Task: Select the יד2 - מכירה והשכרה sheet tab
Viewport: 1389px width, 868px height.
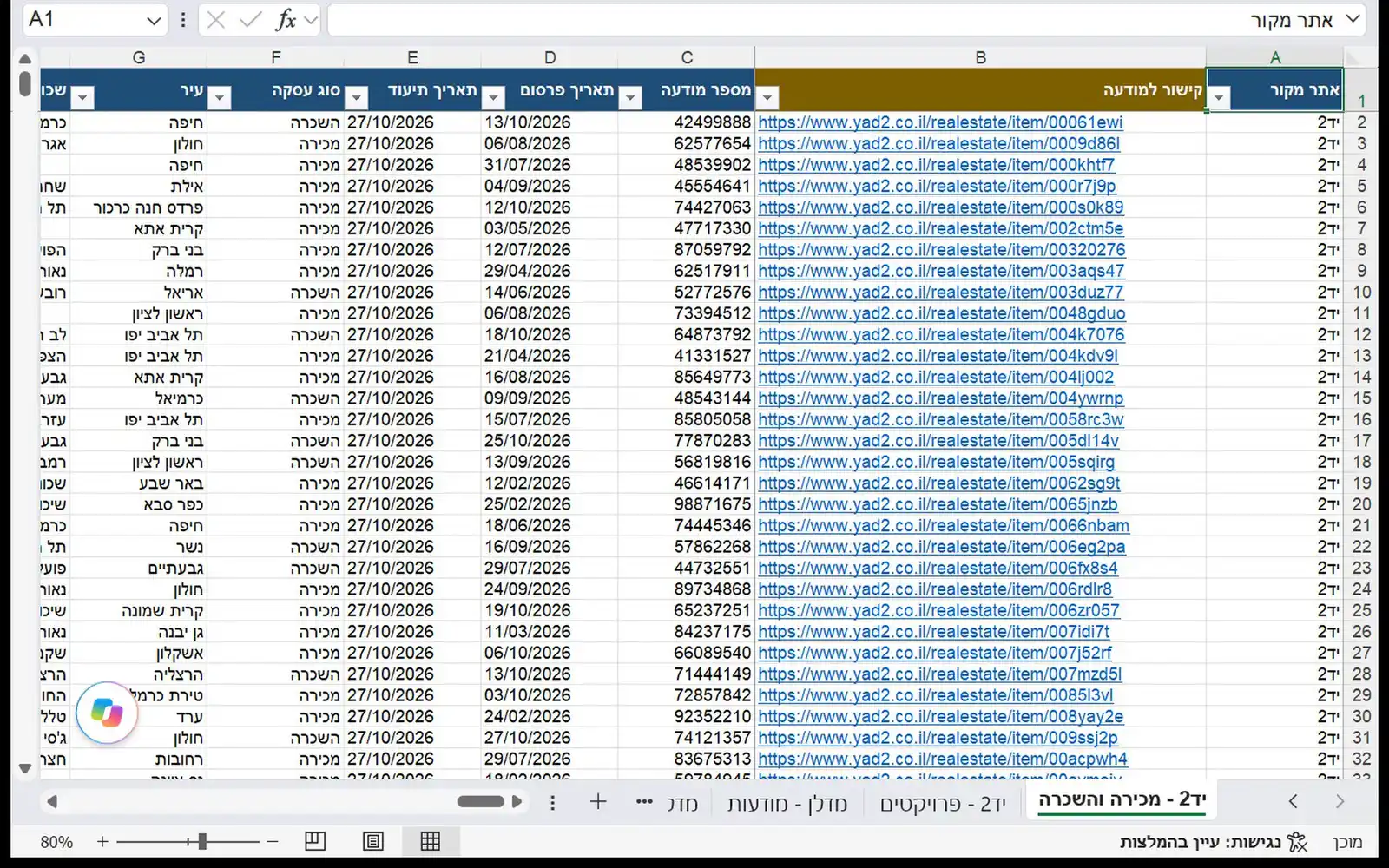Action: pos(1122,799)
